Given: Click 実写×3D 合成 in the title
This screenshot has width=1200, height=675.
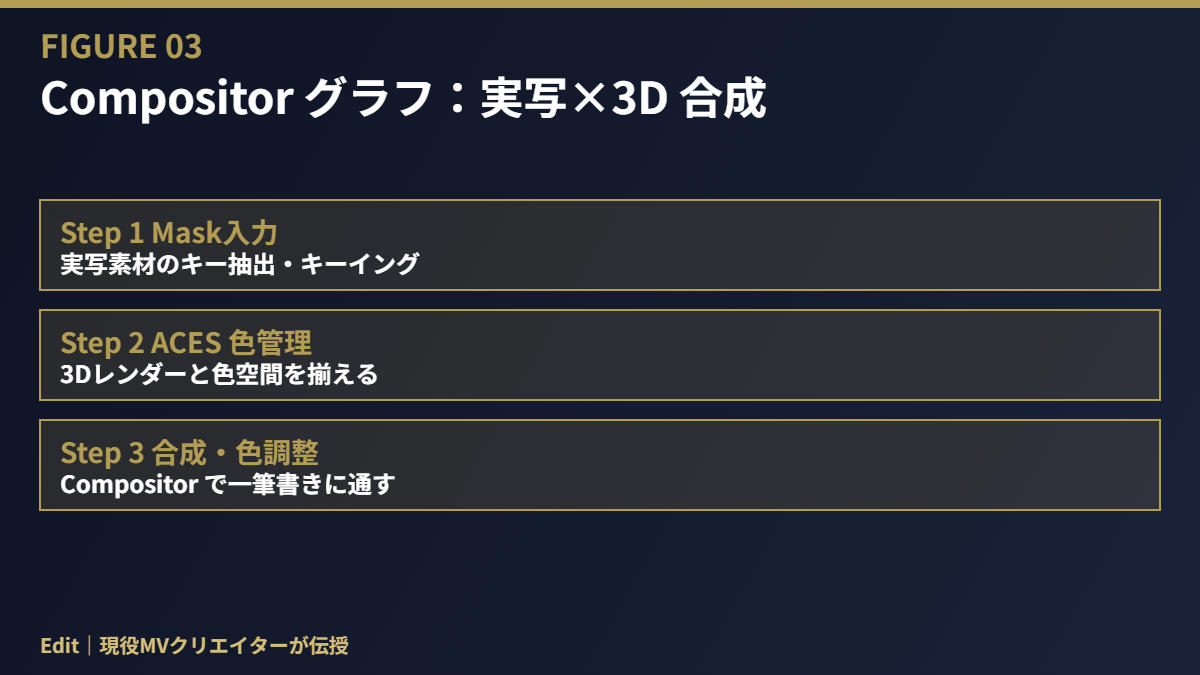Looking at the screenshot, I should (x=623, y=98).
